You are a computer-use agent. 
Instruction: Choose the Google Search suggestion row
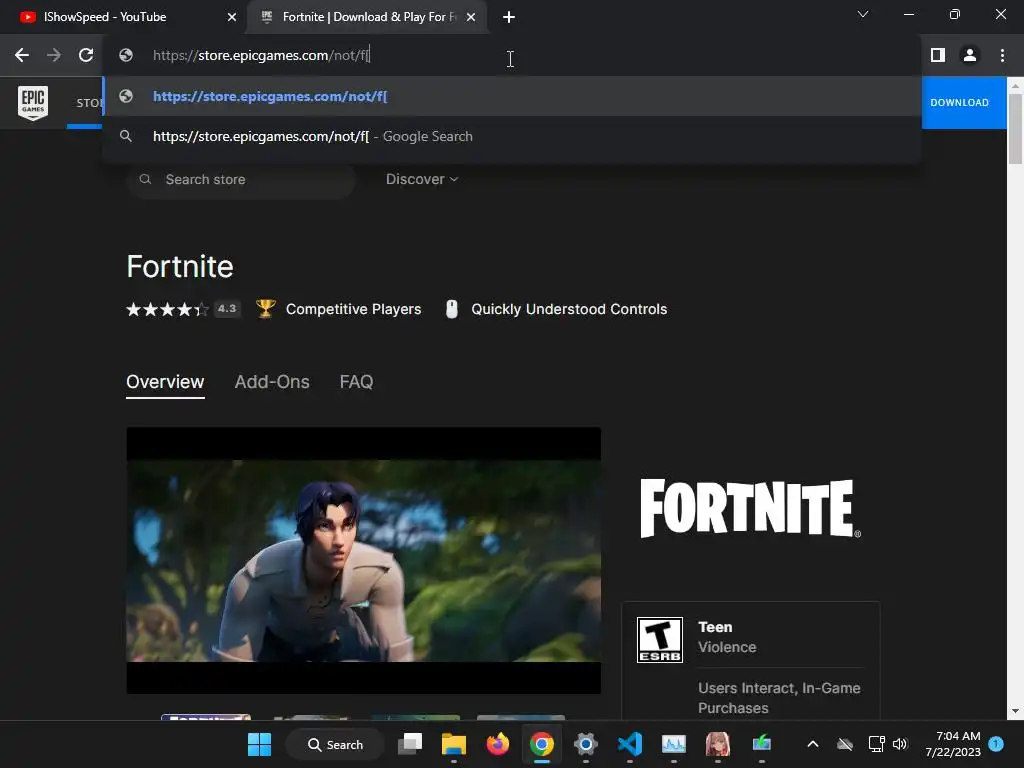pos(512,136)
